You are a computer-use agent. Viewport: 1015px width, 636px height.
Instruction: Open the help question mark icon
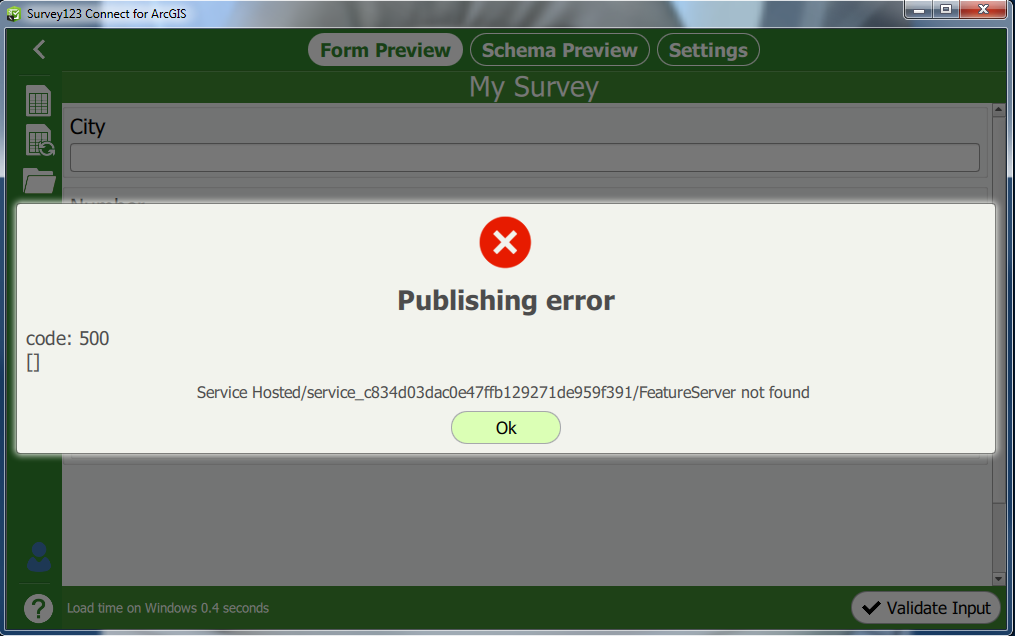[x=38, y=608]
